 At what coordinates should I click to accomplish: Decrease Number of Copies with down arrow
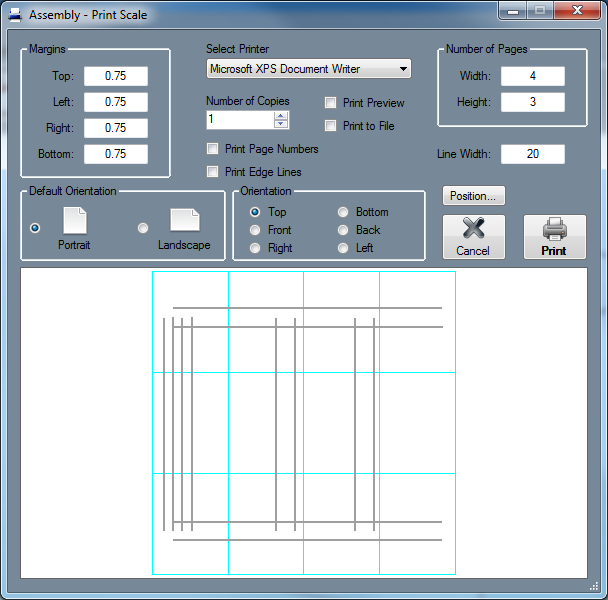(281, 124)
